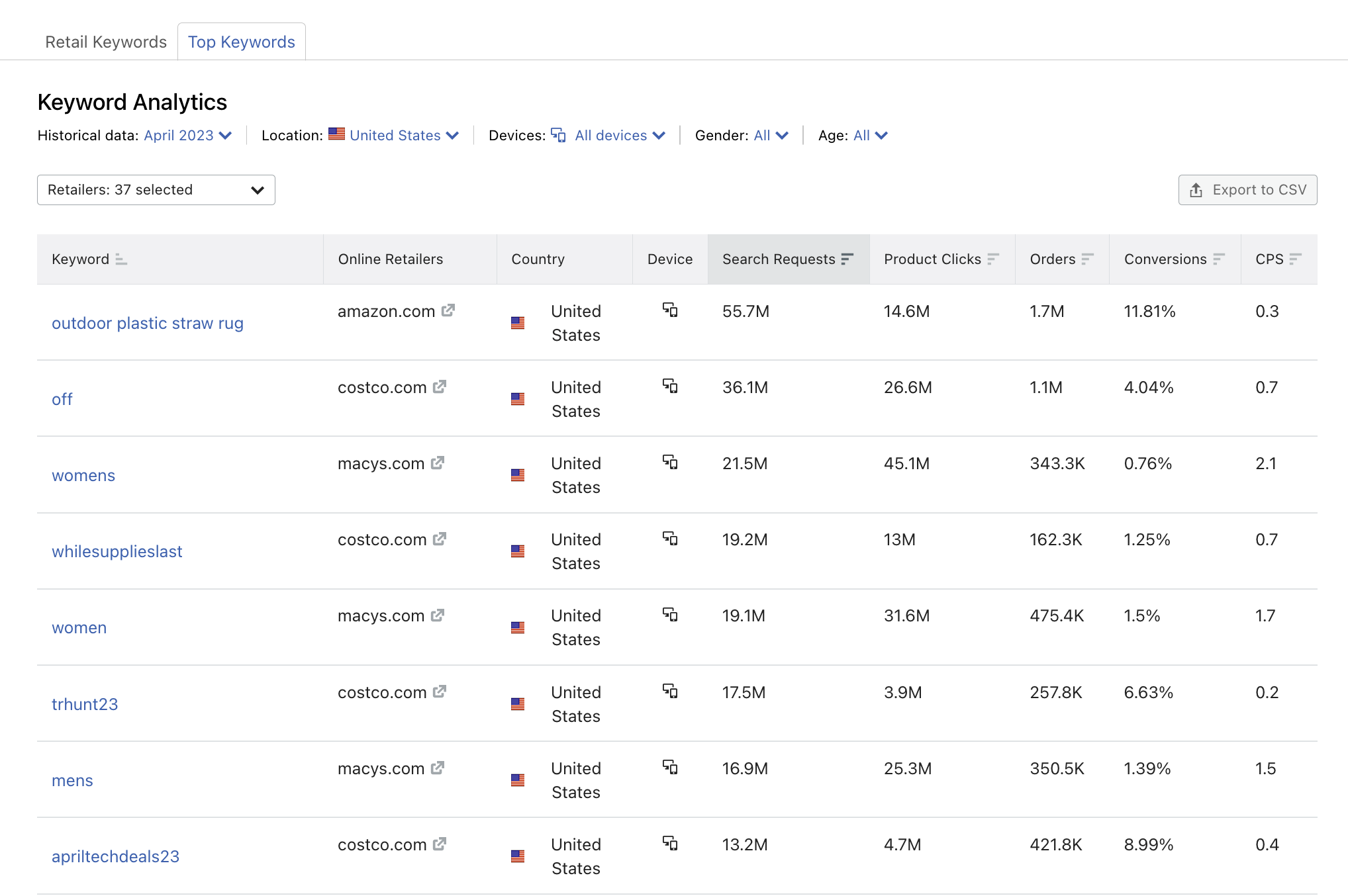This screenshot has height=896, width=1348.
Task: Open the outdoor plastic straw rug keyword link
Action: (148, 323)
